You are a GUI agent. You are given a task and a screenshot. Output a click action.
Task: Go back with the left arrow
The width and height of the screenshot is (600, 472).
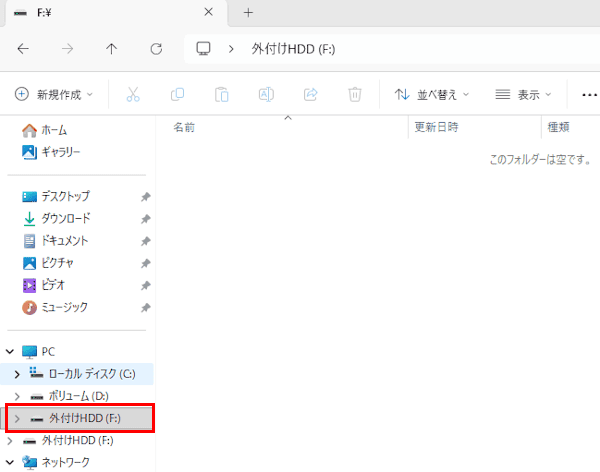pos(23,49)
